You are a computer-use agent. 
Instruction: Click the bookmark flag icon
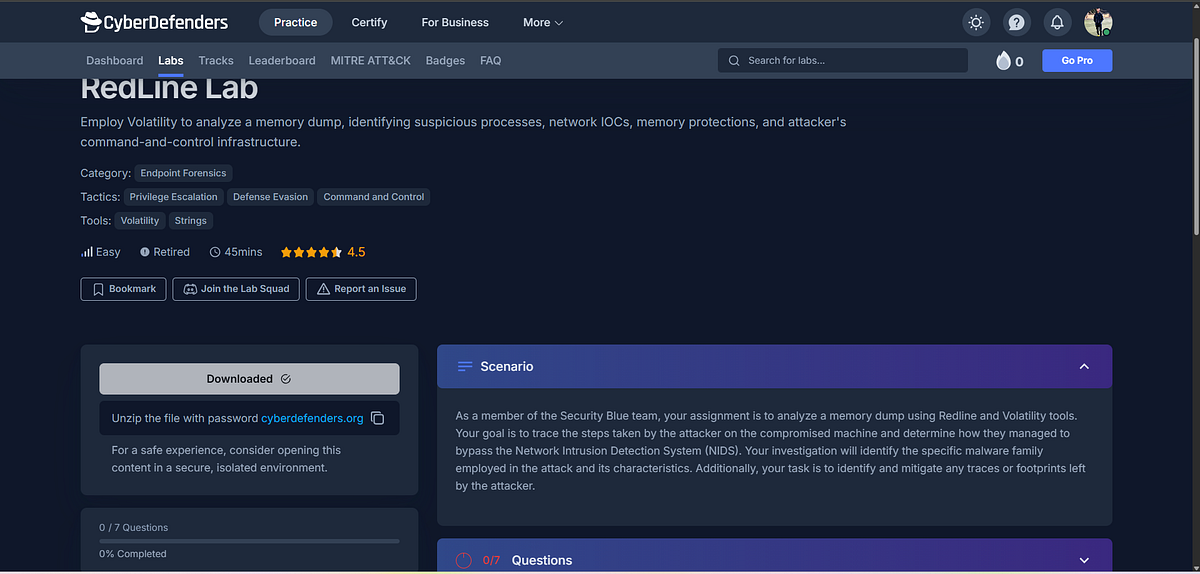tap(98, 289)
